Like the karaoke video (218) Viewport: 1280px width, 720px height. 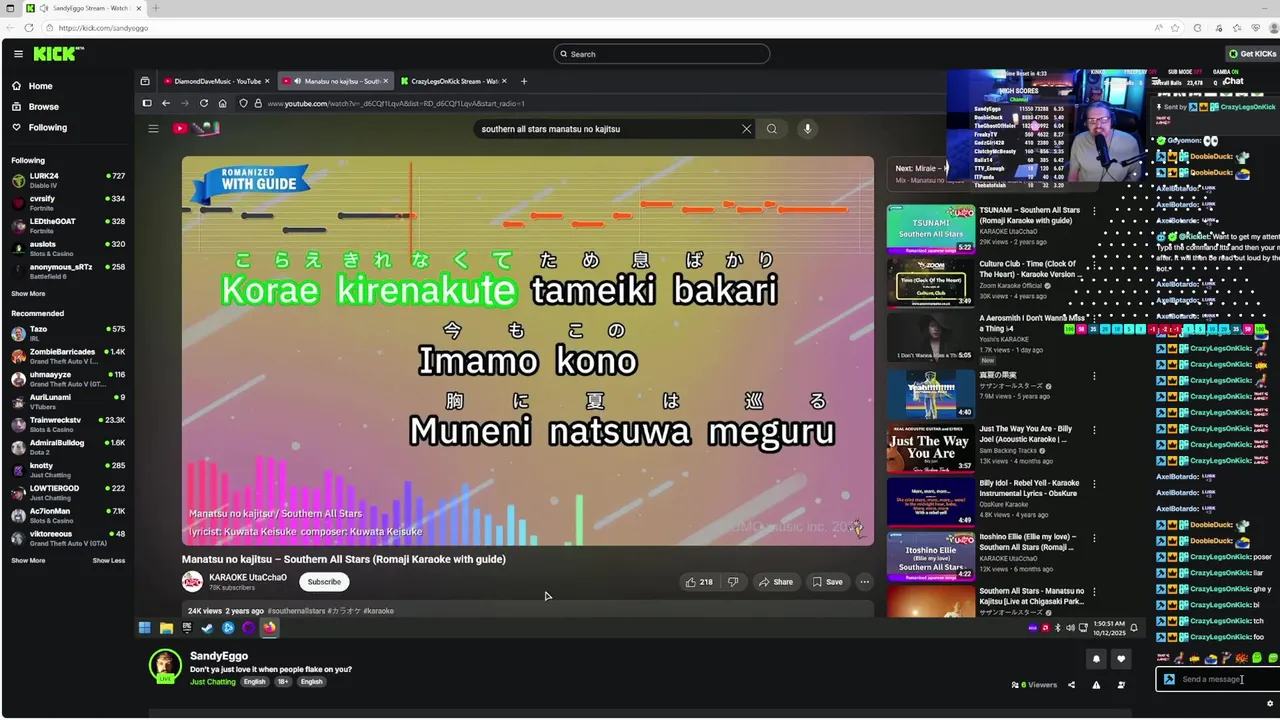coord(699,582)
